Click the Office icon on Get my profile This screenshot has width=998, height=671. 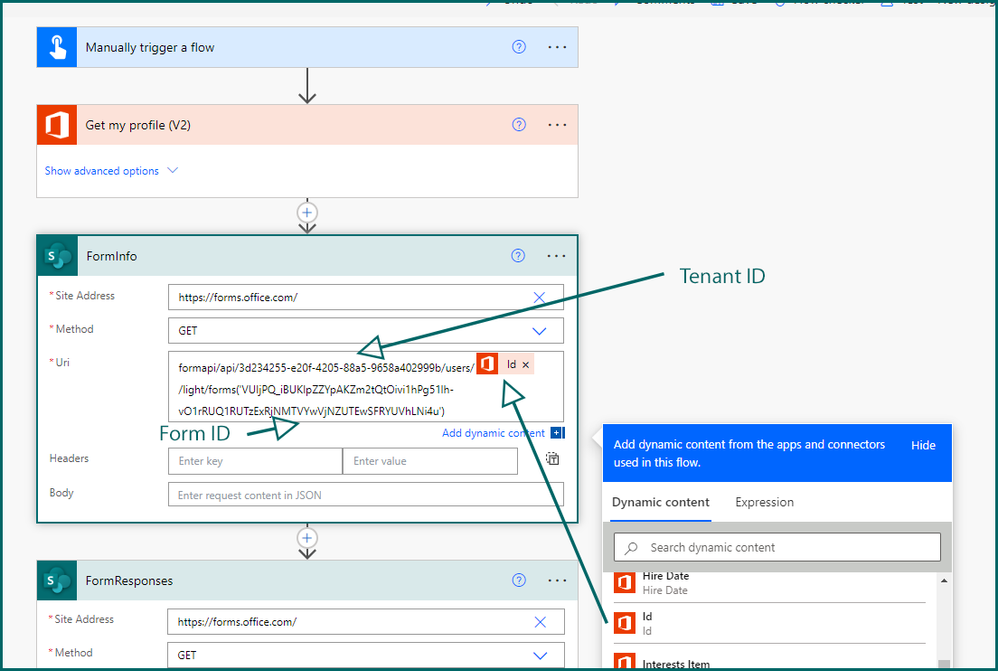click(57, 125)
